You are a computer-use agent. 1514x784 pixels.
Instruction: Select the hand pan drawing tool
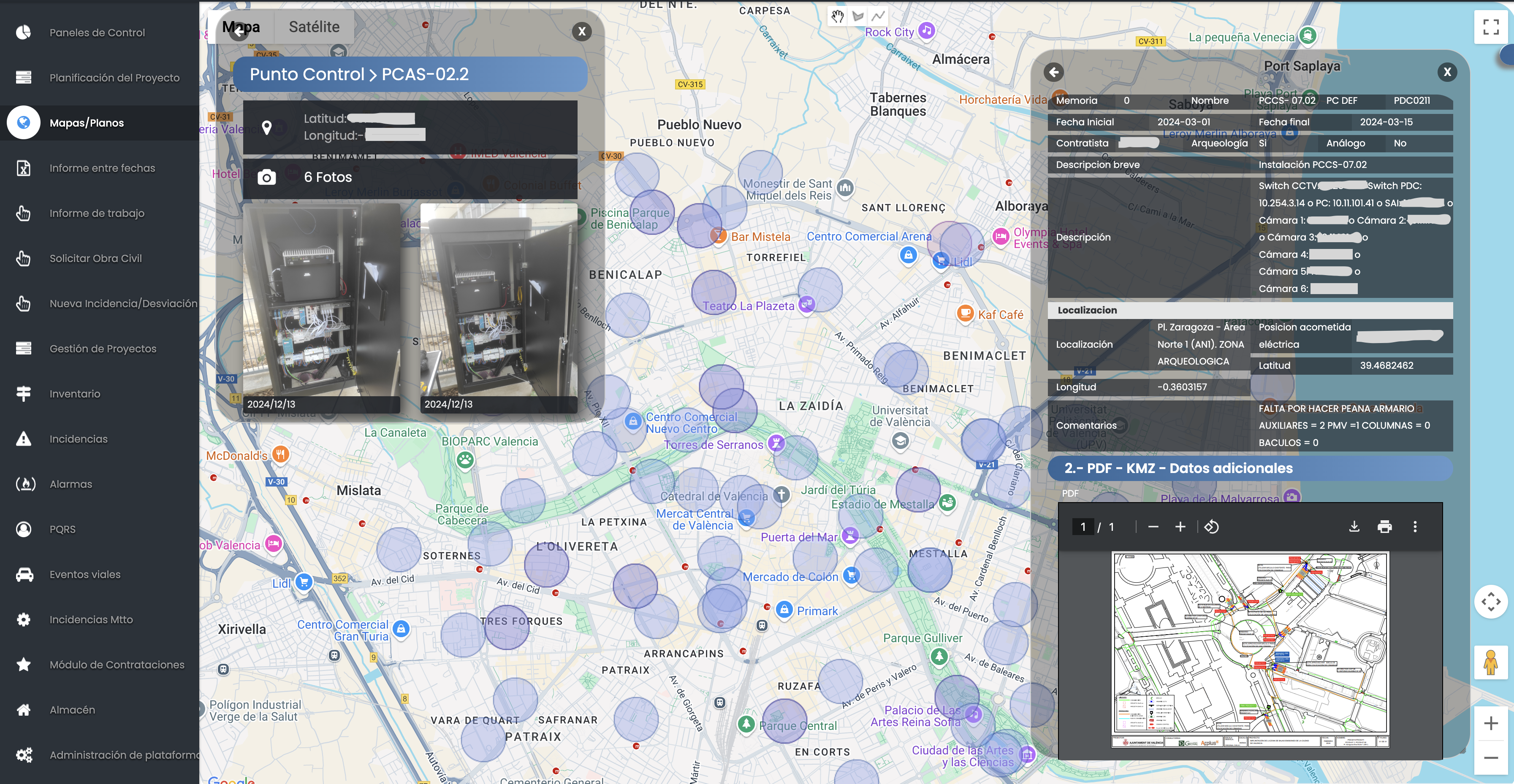point(838,16)
